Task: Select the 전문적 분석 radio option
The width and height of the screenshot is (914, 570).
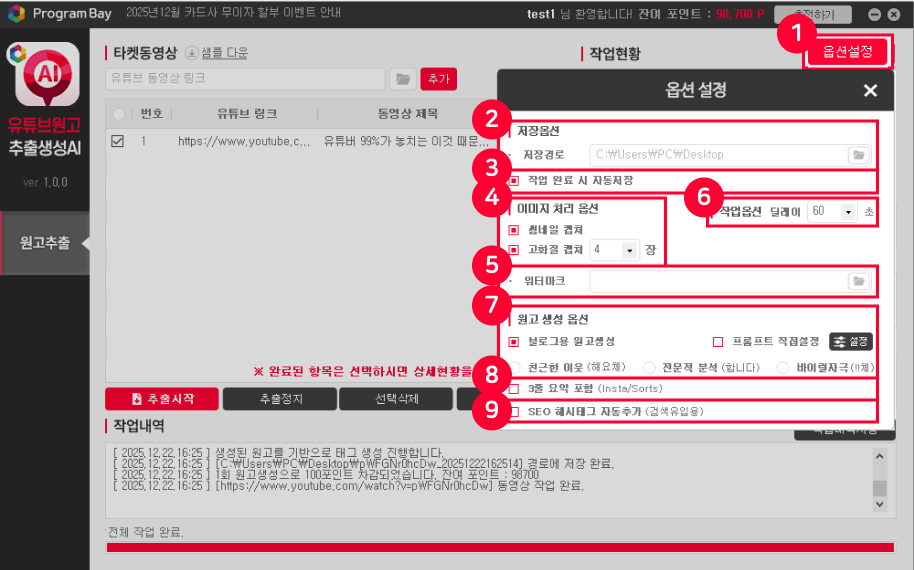Action: click(650, 367)
